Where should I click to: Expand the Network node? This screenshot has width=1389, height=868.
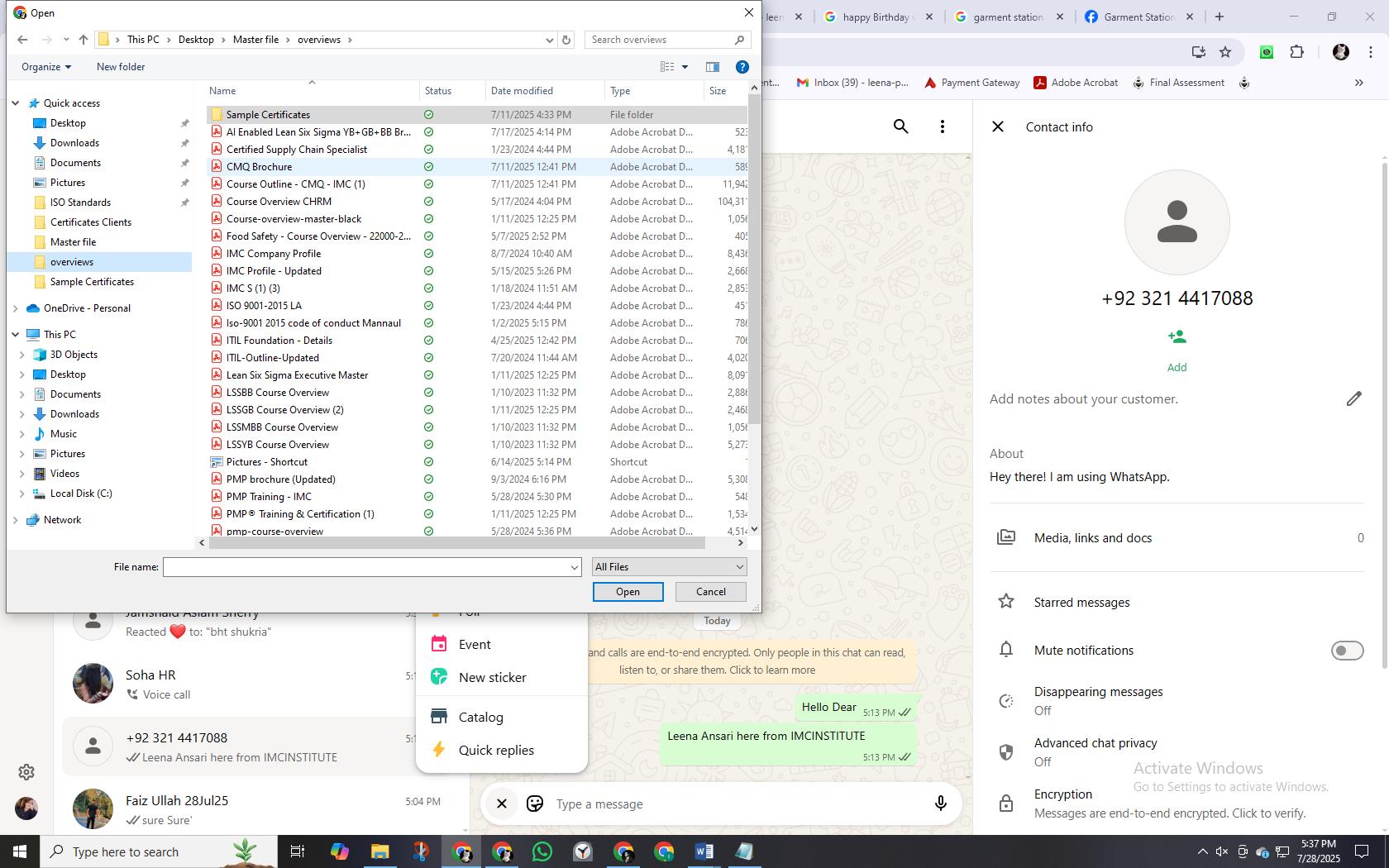tap(16, 520)
